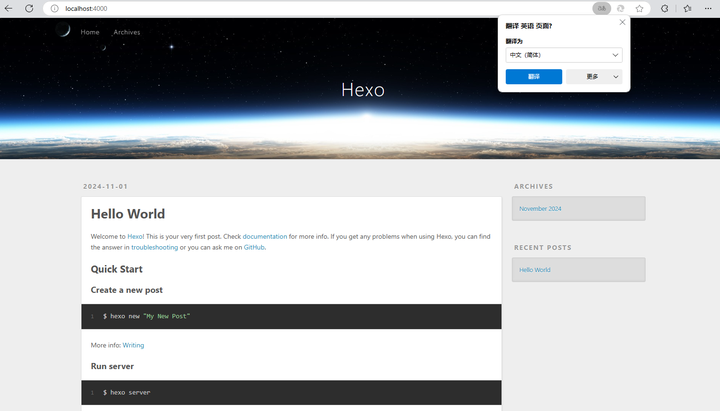Open the Archives menu item

tap(127, 32)
